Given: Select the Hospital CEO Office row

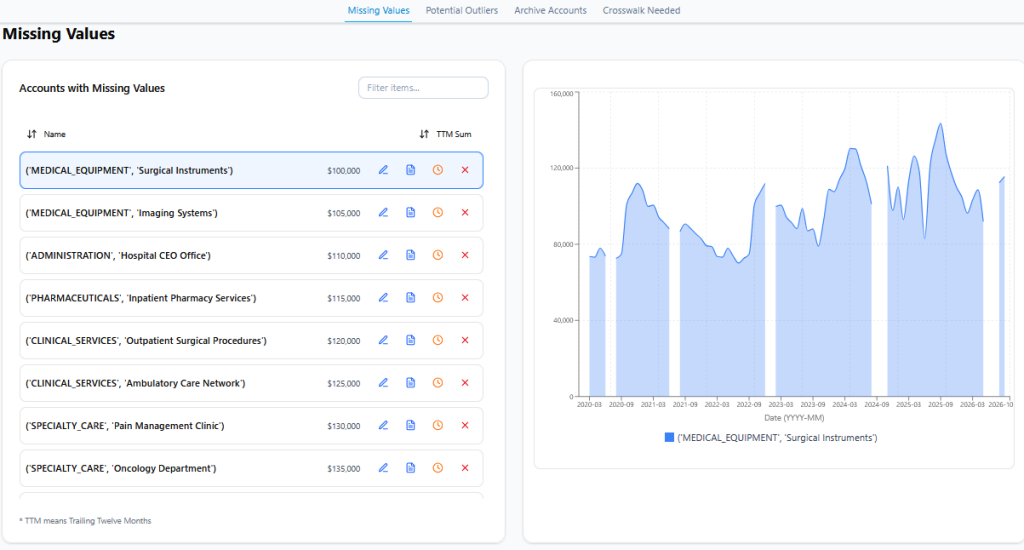Looking at the screenshot, I should pyautogui.click(x=251, y=255).
